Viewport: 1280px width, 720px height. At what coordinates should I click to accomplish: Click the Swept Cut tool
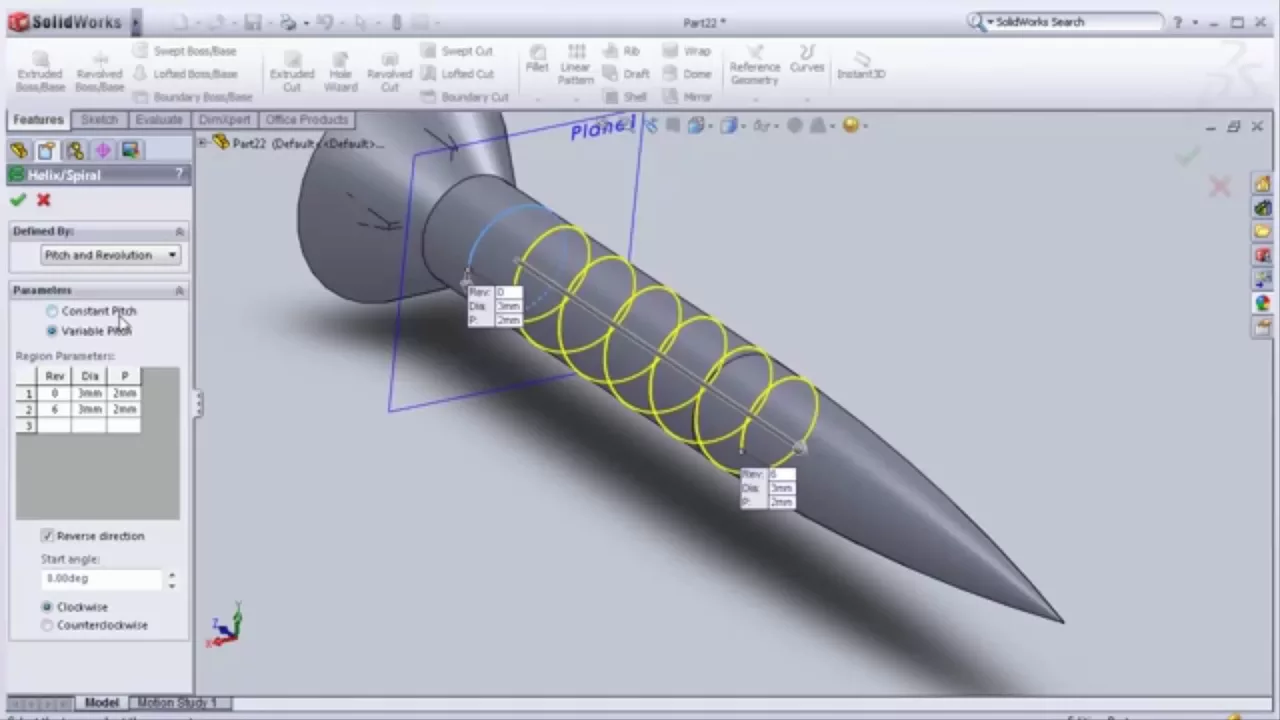pos(458,51)
